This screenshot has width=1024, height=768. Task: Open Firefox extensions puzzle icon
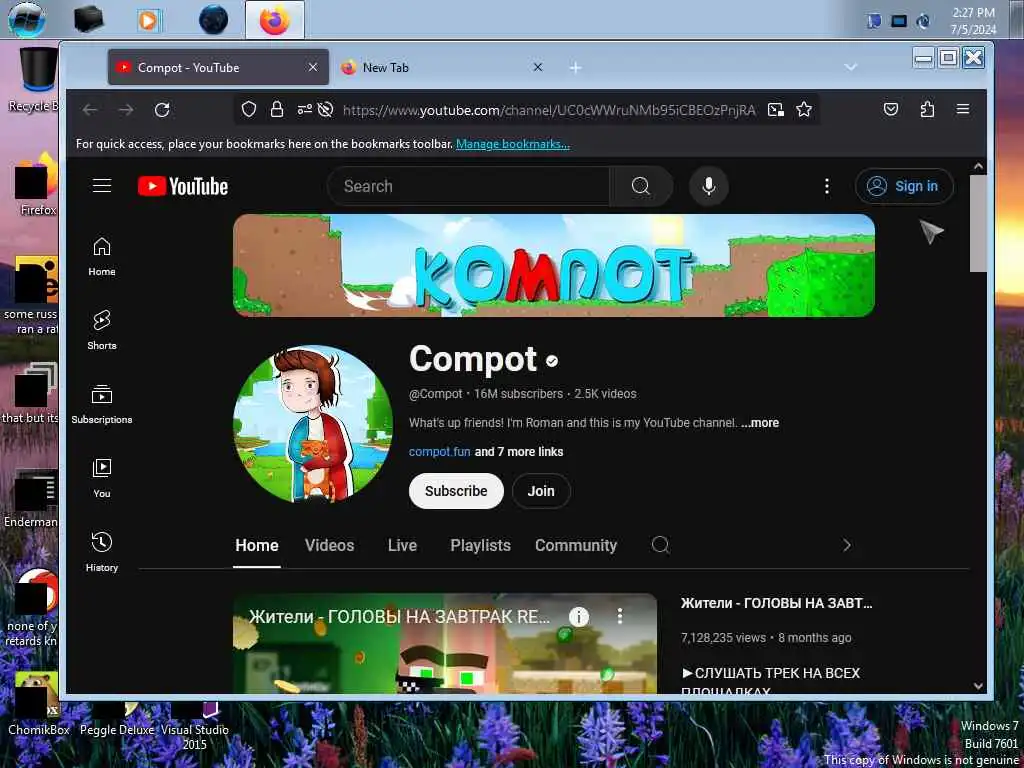click(927, 110)
